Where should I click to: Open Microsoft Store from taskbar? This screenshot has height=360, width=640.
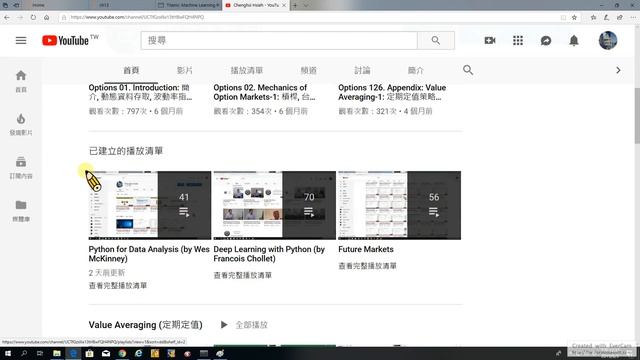tap(89, 353)
